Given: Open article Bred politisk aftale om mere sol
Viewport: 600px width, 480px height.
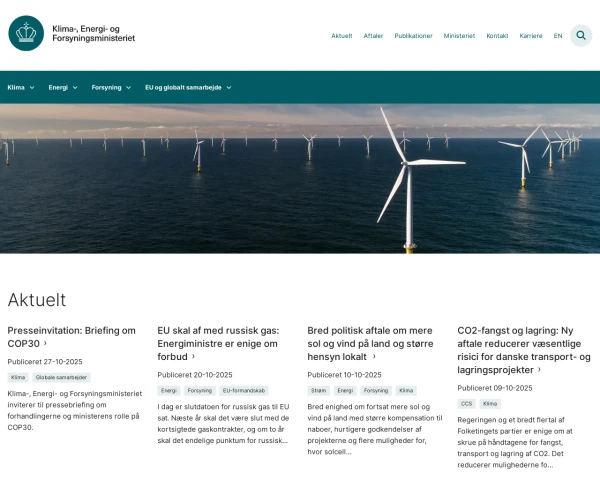Looking at the screenshot, I should pyautogui.click(x=370, y=343).
